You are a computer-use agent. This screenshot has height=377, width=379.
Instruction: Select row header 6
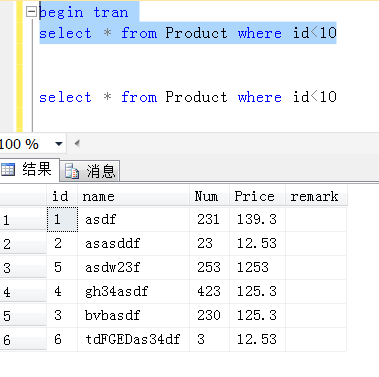[23, 340]
